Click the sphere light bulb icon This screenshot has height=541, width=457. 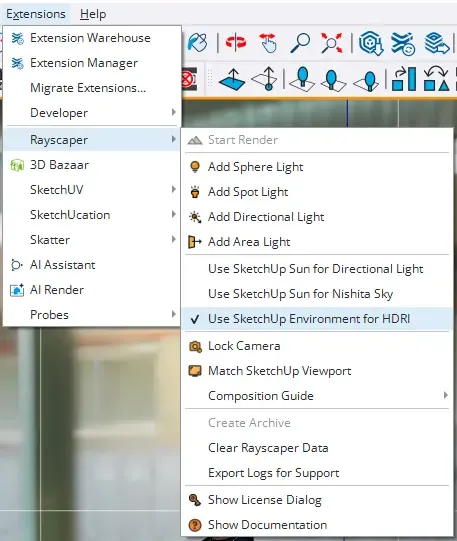click(x=195, y=167)
